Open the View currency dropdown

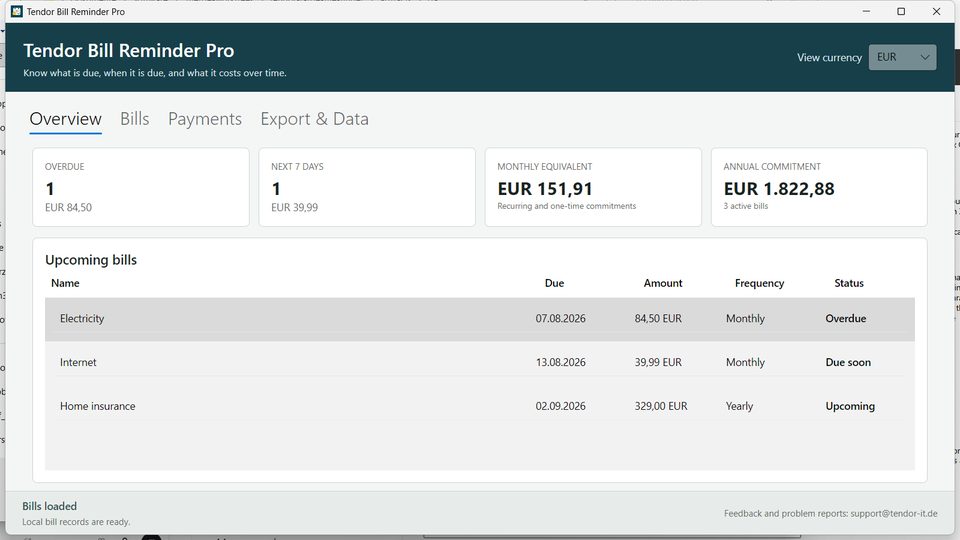(902, 57)
